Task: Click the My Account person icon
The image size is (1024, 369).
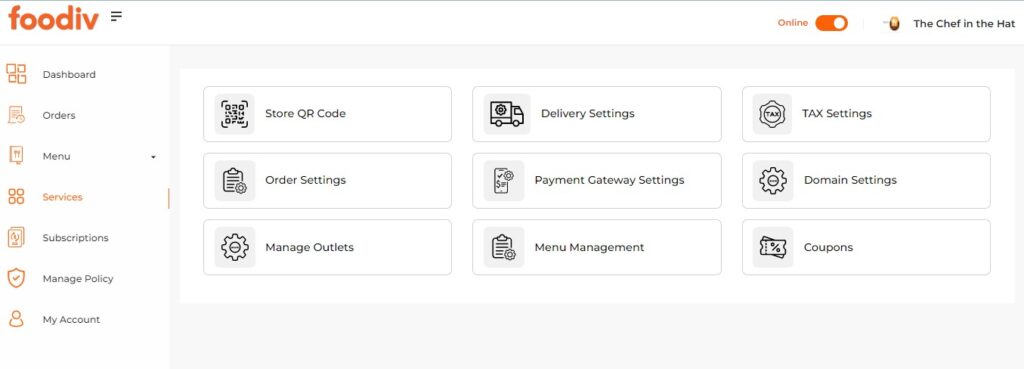Action: coord(16,319)
